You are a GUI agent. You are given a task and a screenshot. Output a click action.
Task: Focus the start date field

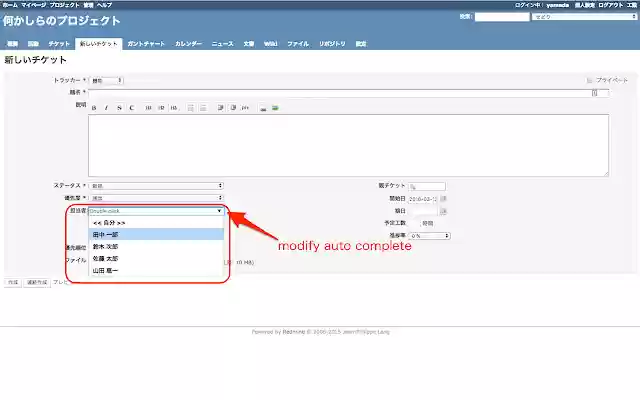tap(423, 199)
